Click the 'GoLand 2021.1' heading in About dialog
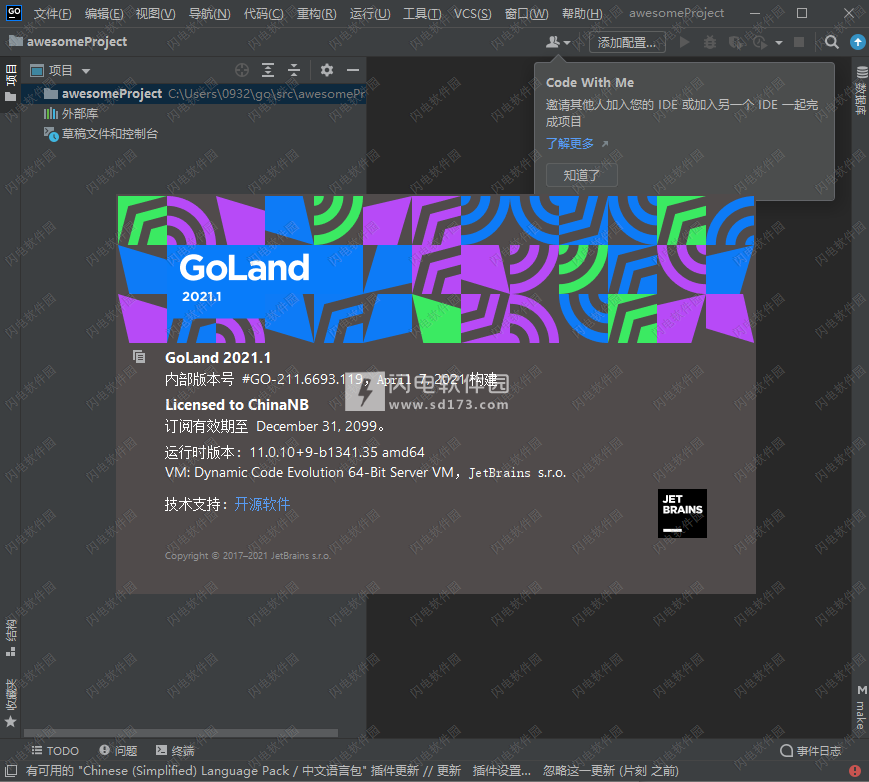Image resolution: width=869 pixels, height=782 pixels. (218, 357)
